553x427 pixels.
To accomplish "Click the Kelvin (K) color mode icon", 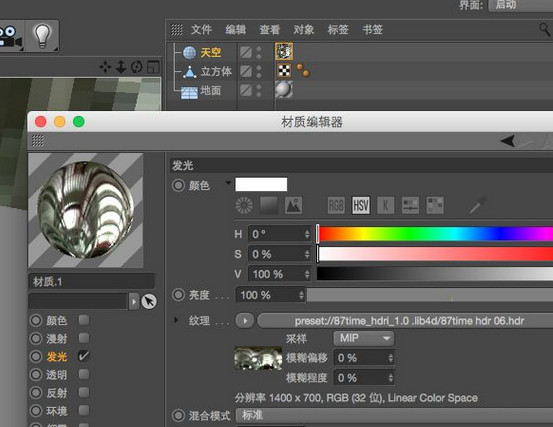I will 385,205.
